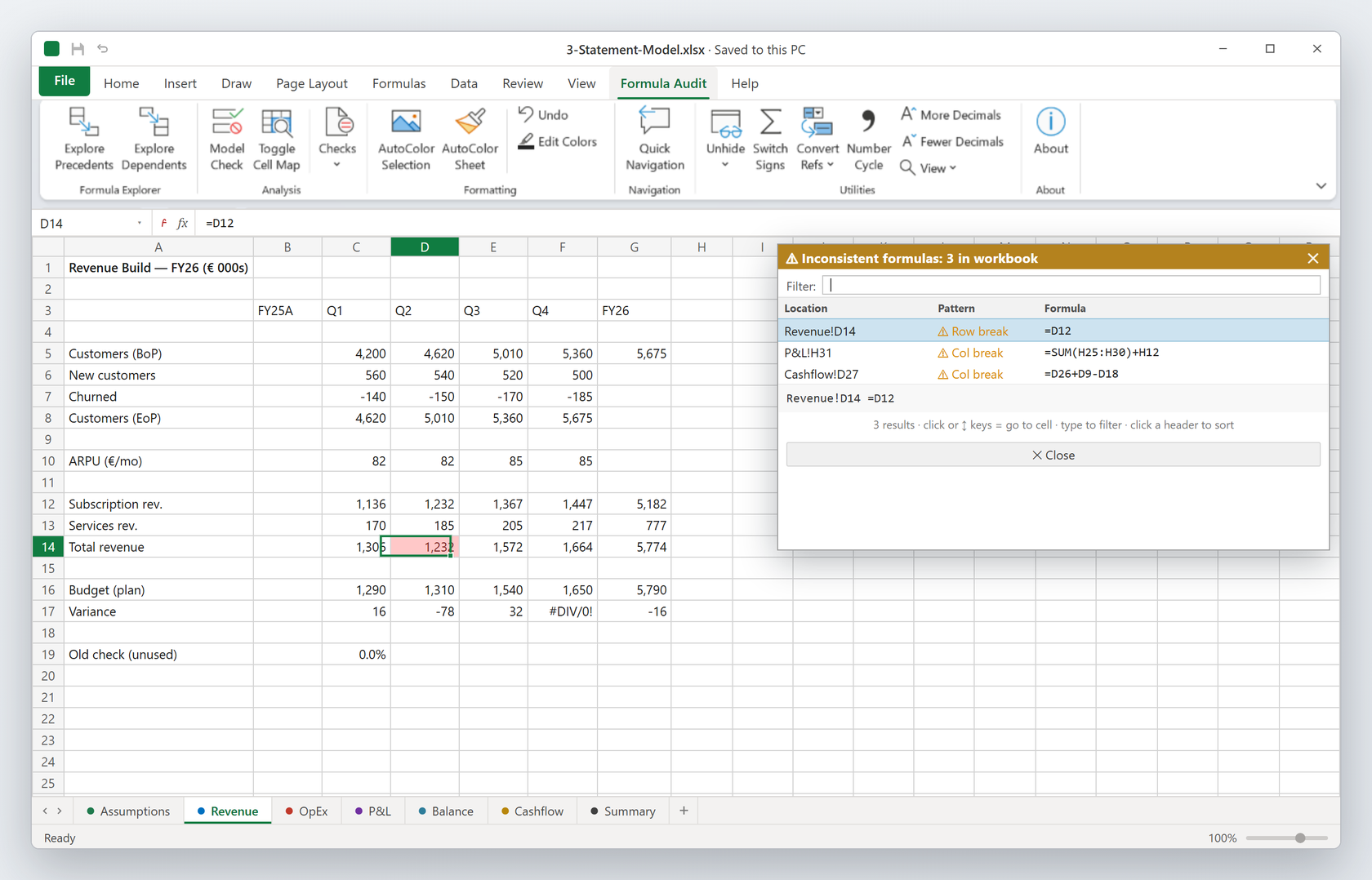
Task: Open the File menu
Action: pyautogui.click(x=65, y=81)
